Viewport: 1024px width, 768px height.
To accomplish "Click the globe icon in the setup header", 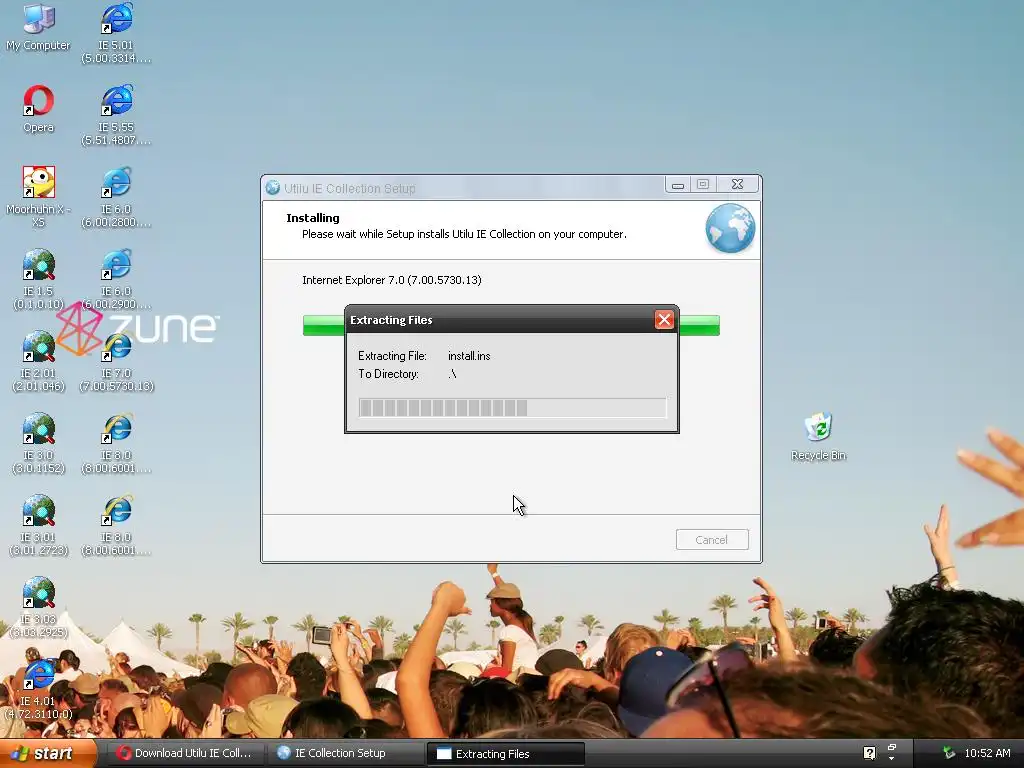I will pyautogui.click(x=730, y=229).
